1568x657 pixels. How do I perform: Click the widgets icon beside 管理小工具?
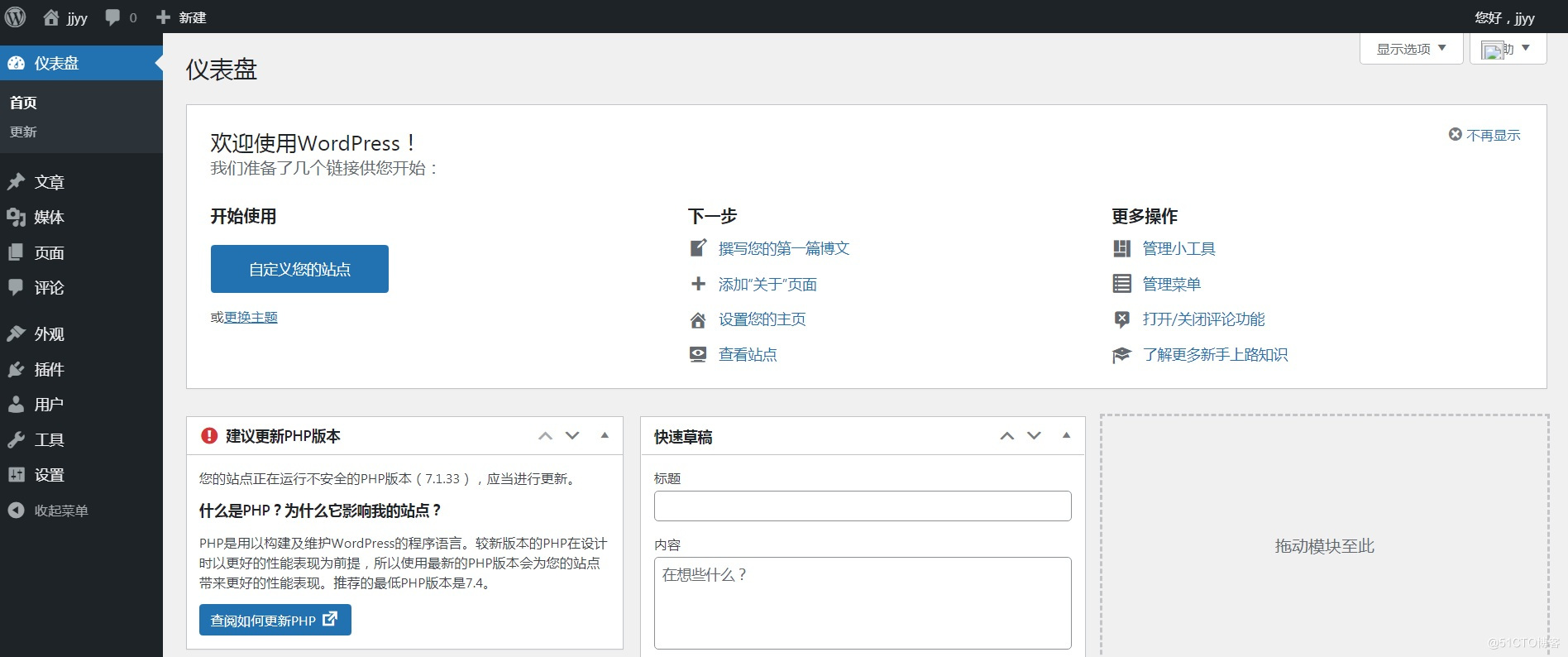point(1121,248)
